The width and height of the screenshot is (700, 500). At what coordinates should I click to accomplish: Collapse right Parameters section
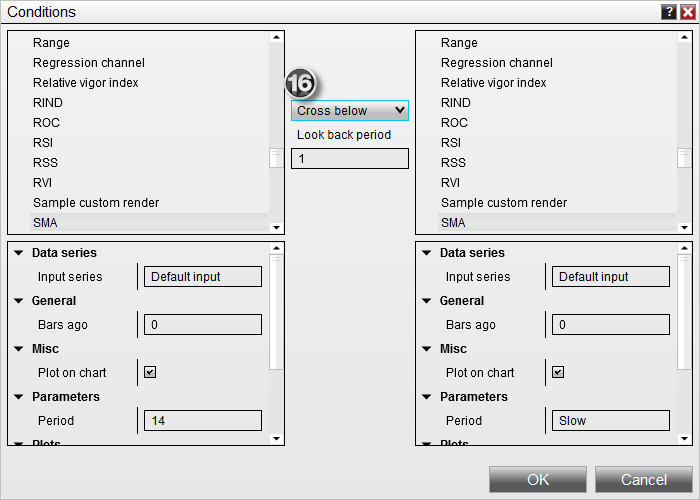point(427,397)
